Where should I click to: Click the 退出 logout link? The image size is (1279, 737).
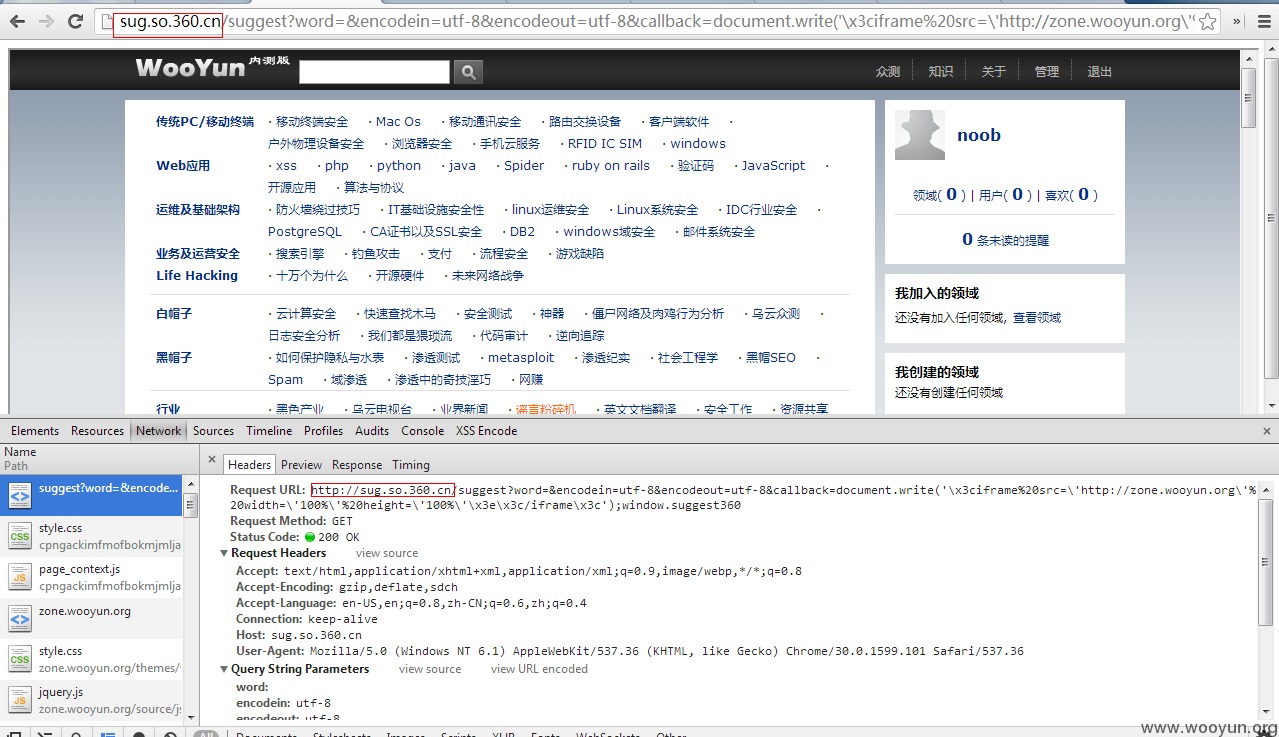point(1100,71)
